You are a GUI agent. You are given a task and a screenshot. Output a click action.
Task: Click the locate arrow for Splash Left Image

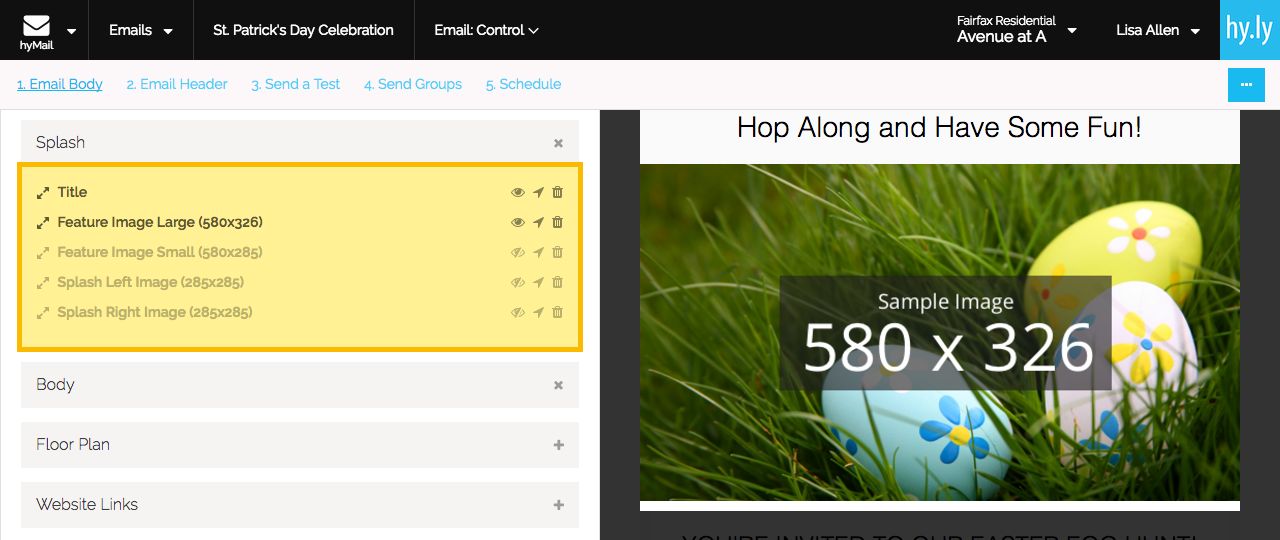(538, 282)
